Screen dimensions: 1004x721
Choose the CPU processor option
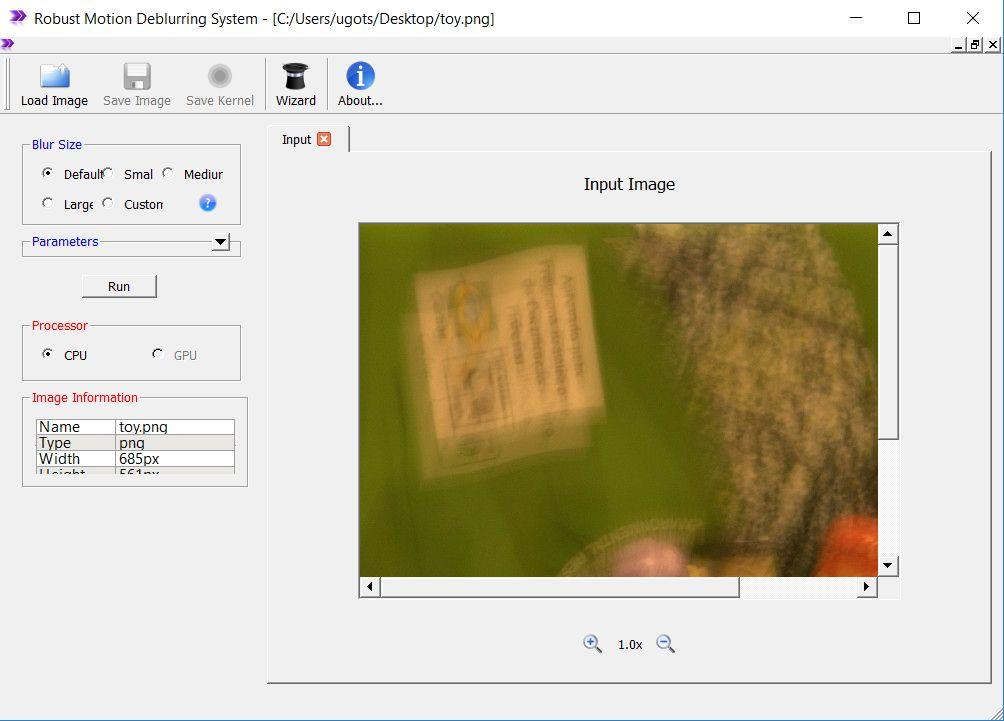pos(47,353)
